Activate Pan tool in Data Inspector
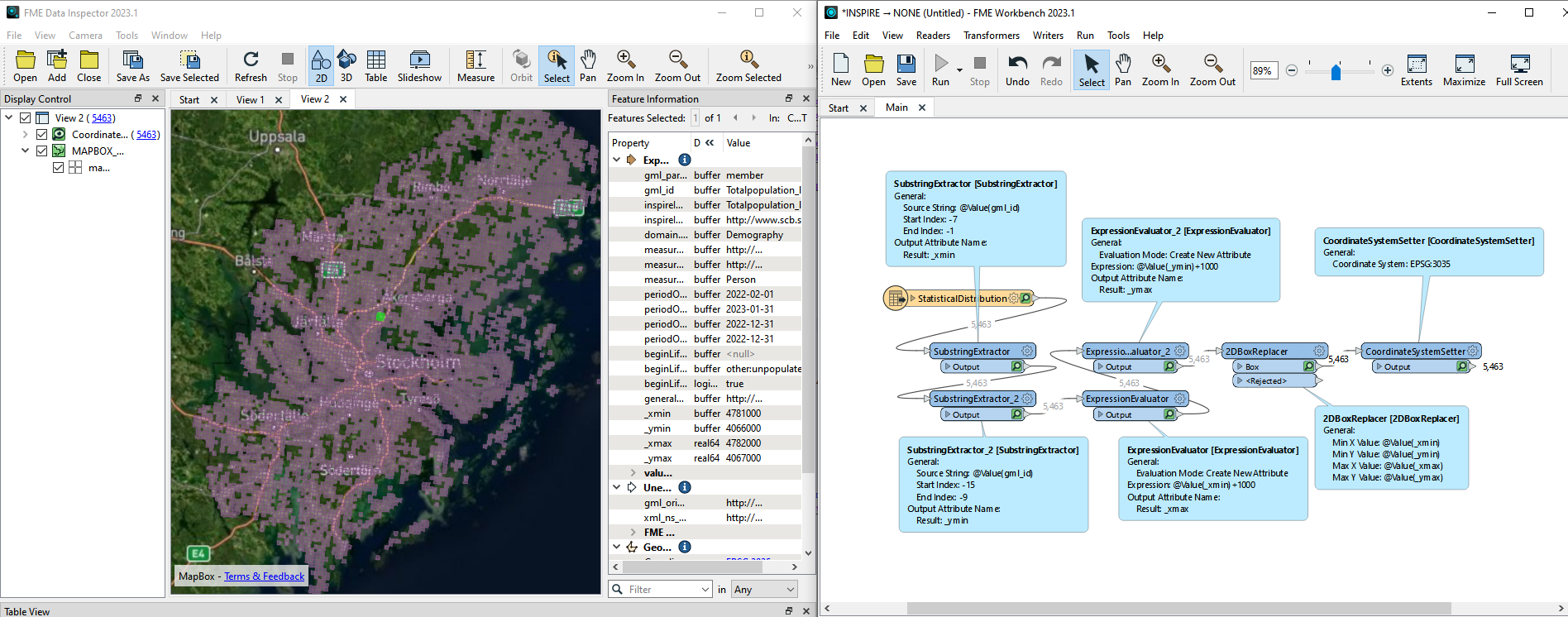This screenshot has height=617, width=1568. (588, 66)
